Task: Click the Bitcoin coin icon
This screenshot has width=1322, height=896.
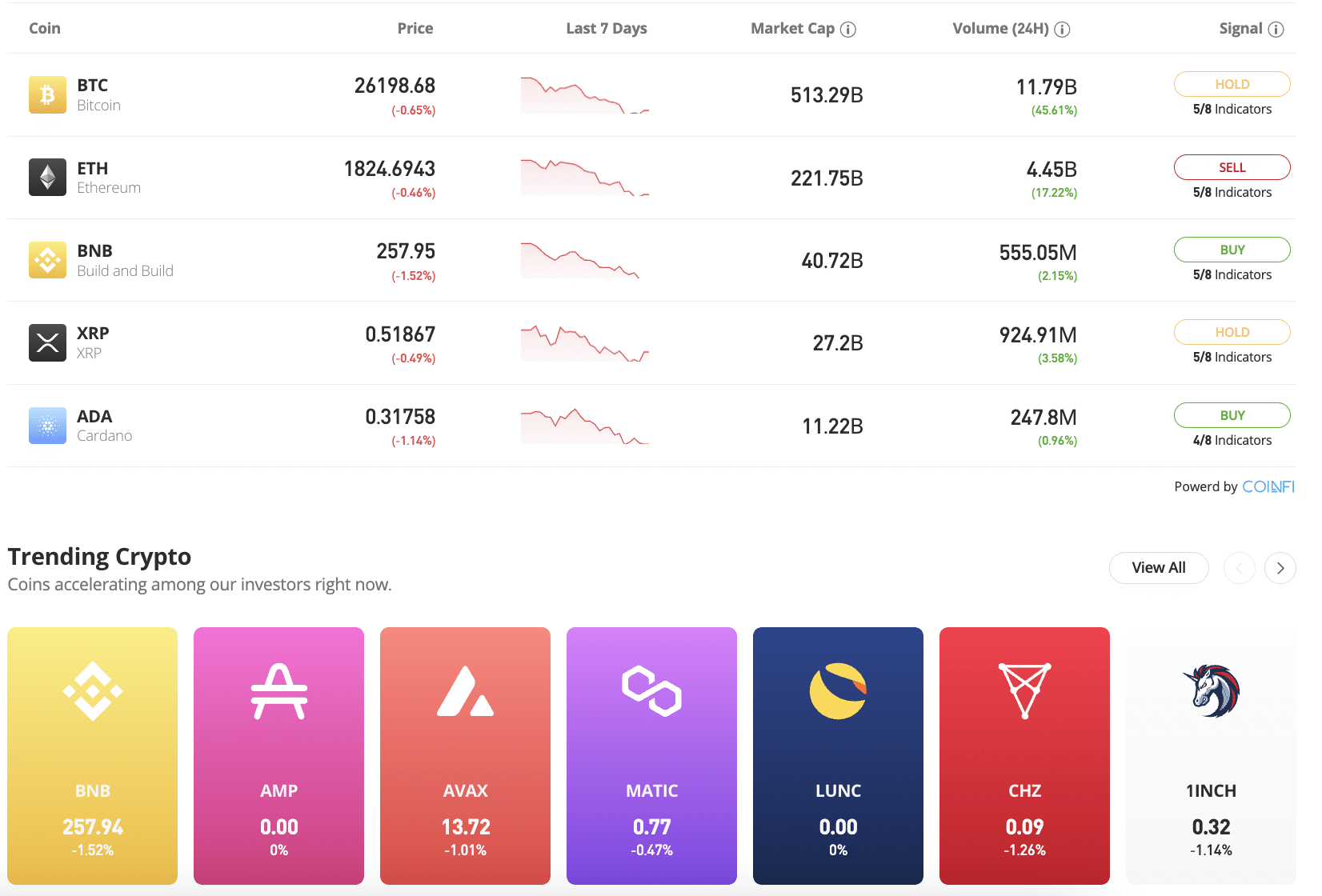Action: [47, 95]
